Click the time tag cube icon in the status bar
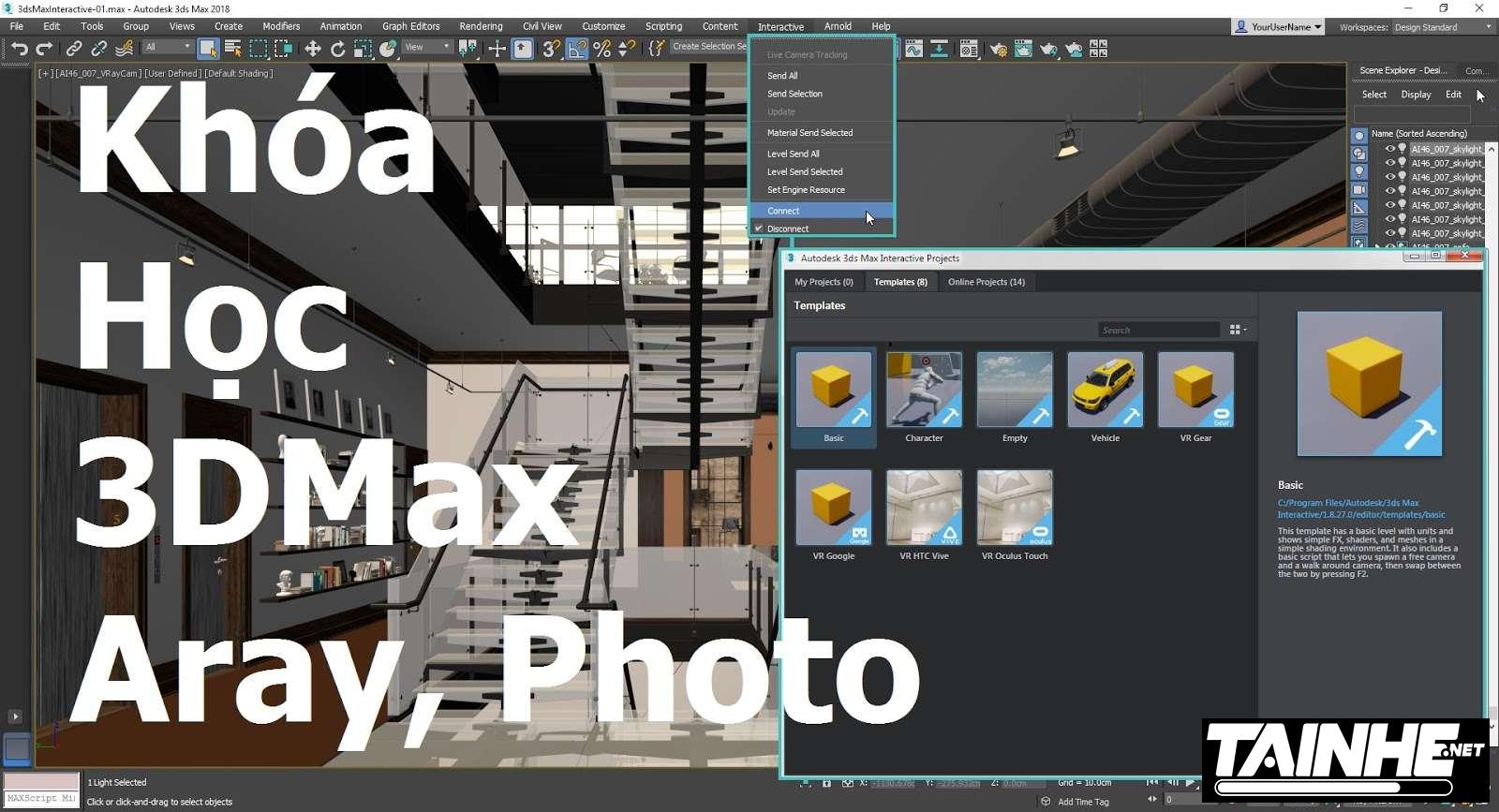Screen dimensions: 1499x812 1046,802
